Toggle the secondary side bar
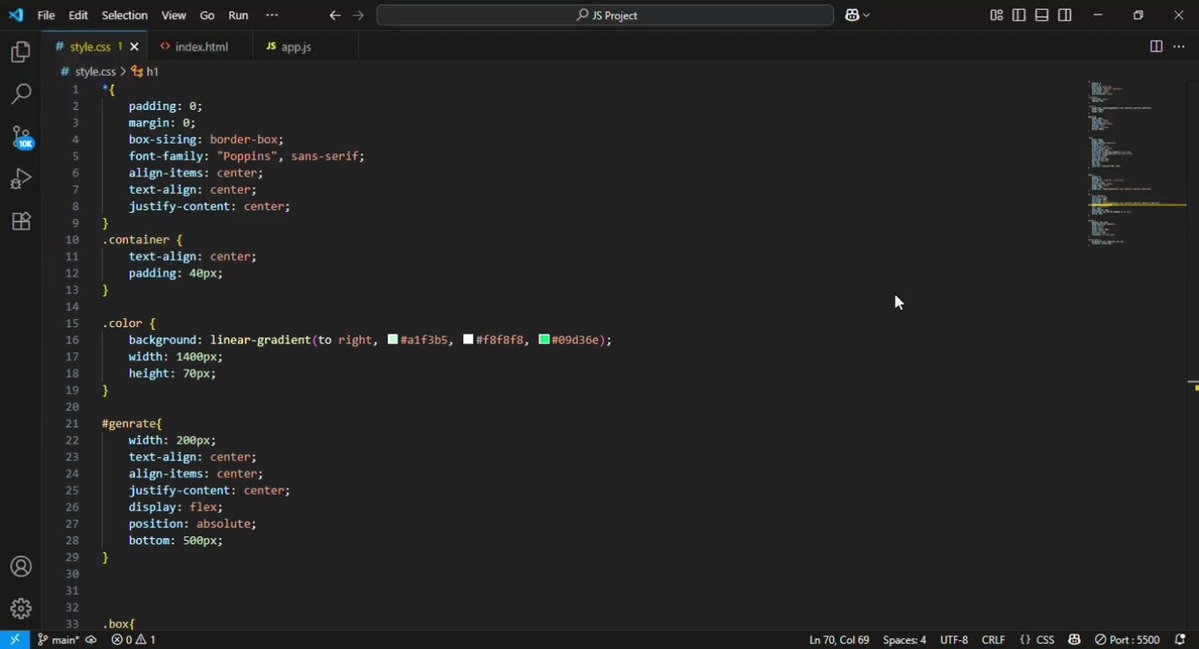 tap(1064, 15)
